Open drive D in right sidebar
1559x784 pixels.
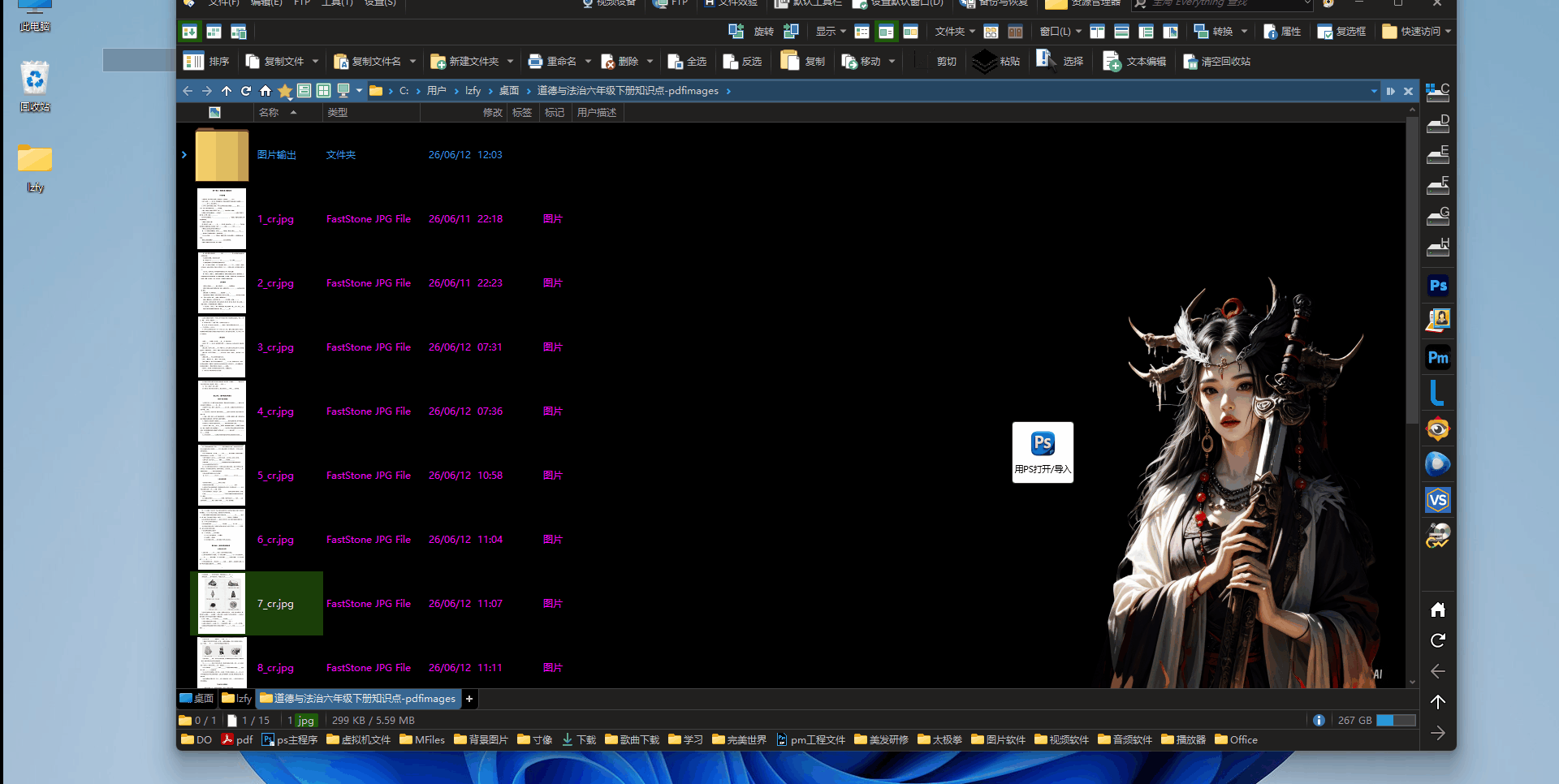click(1438, 123)
